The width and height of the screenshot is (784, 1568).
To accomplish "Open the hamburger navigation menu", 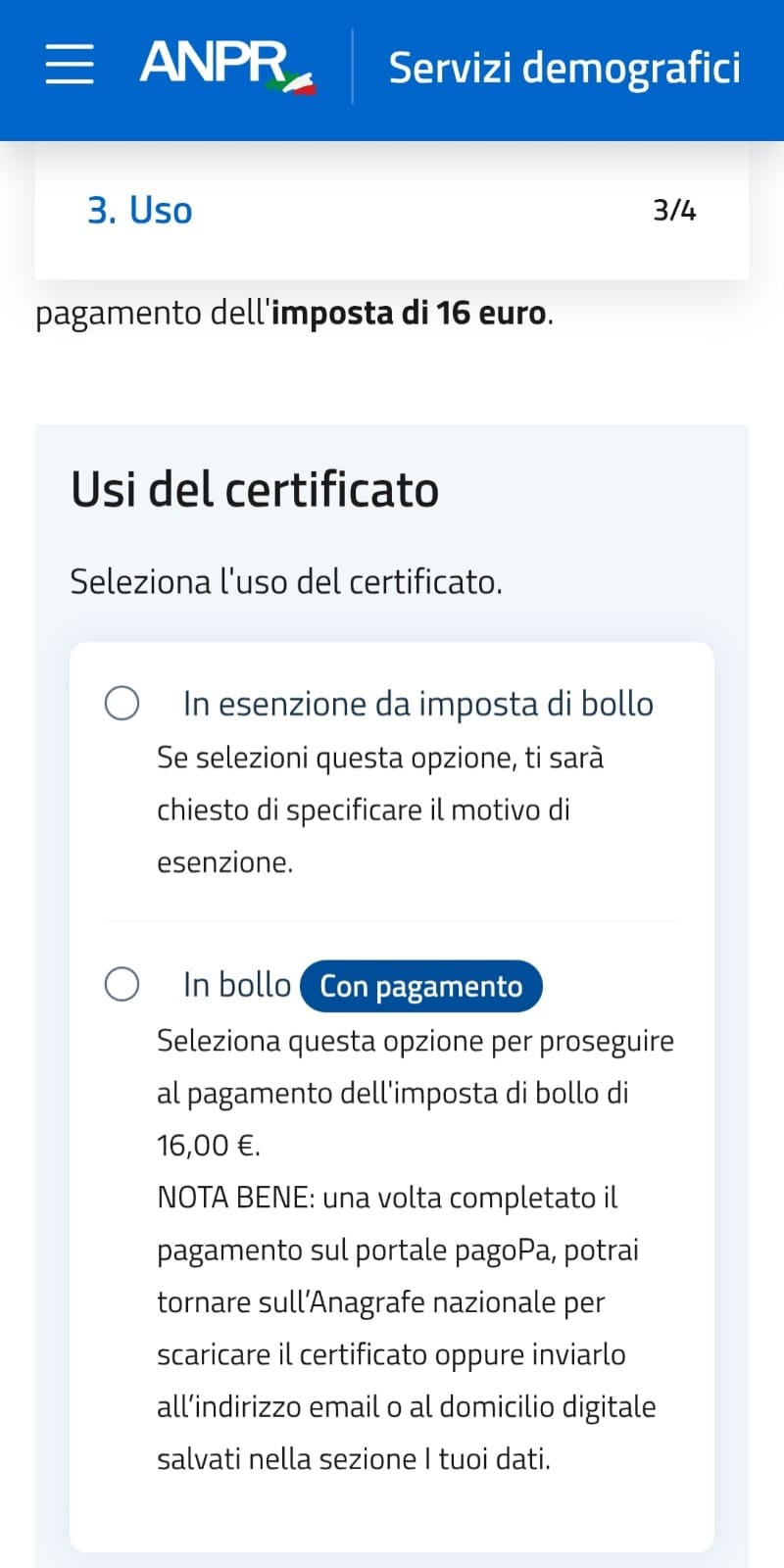I will 68,67.
